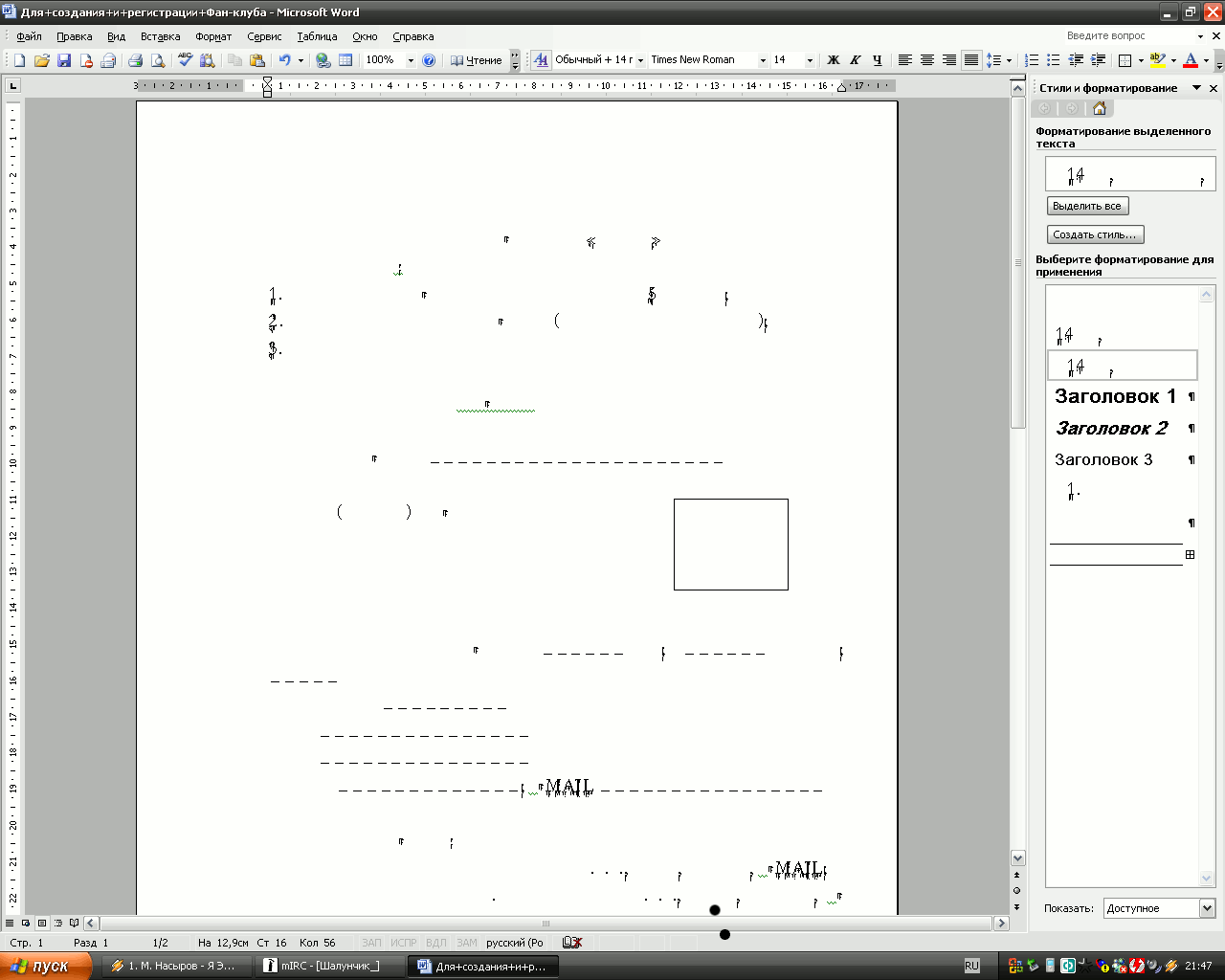1225x980 pixels.
Task: Click the Undo arrow icon
Action: pos(284,60)
